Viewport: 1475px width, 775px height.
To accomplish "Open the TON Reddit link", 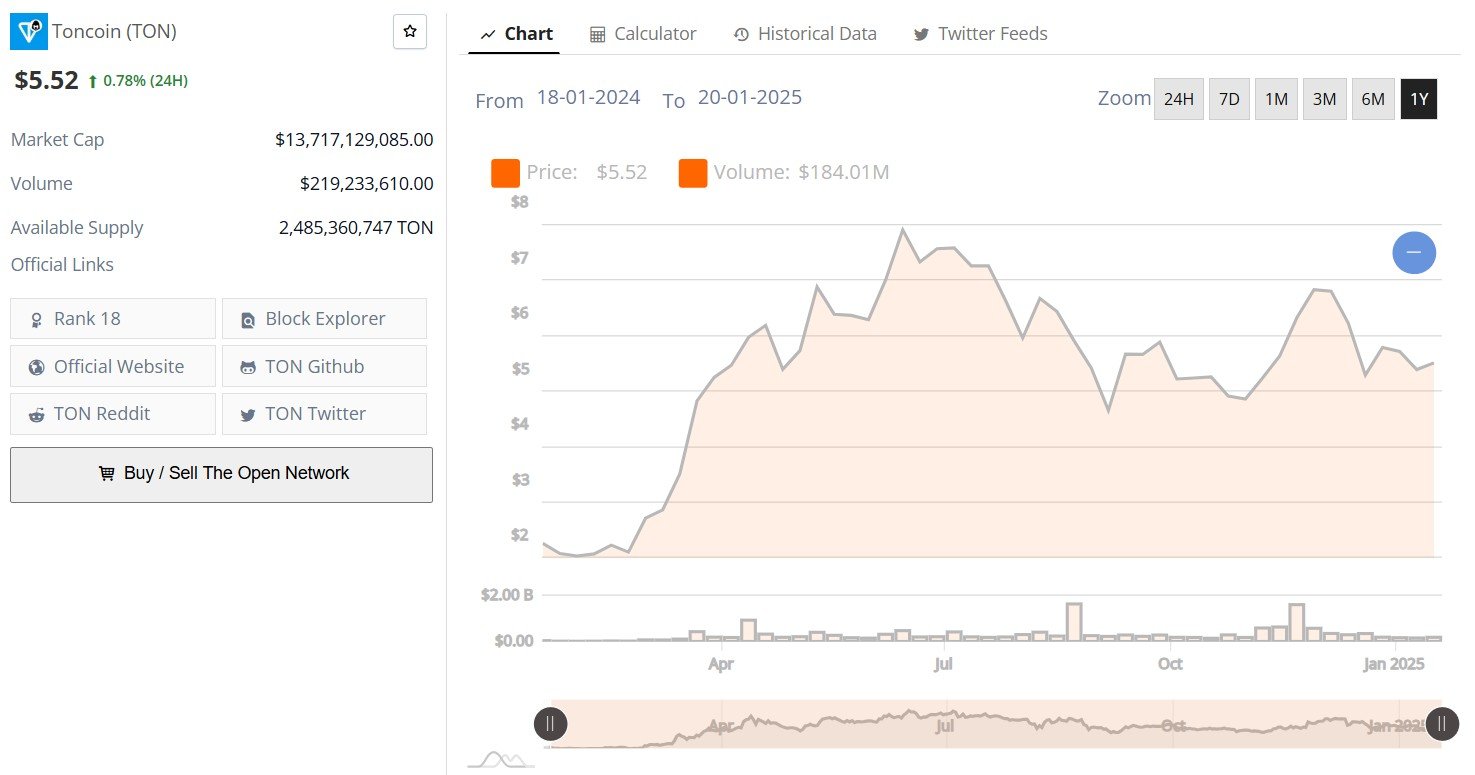I will [x=113, y=414].
